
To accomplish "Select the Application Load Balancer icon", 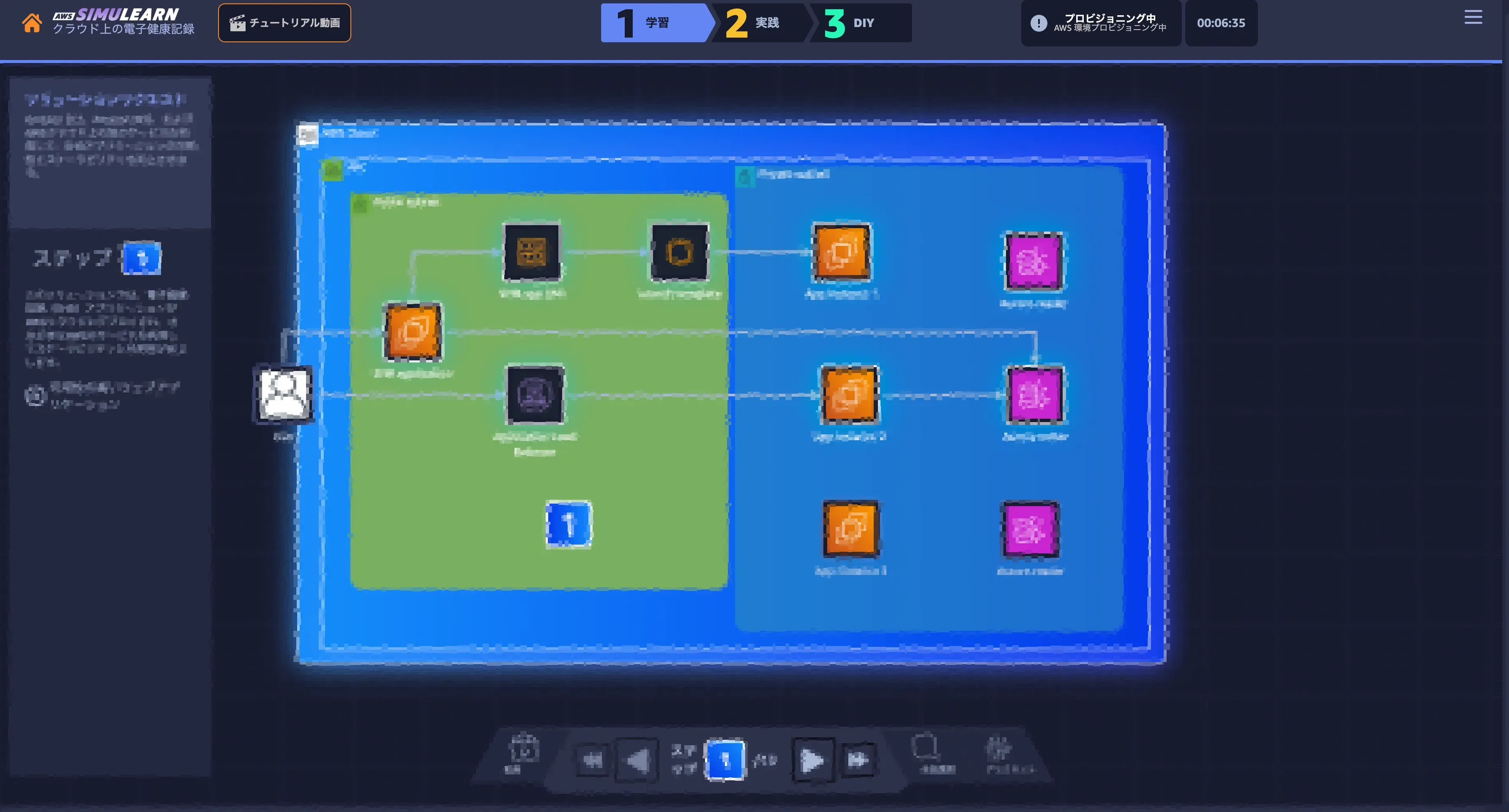I will pyautogui.click(x=535, y=394).
